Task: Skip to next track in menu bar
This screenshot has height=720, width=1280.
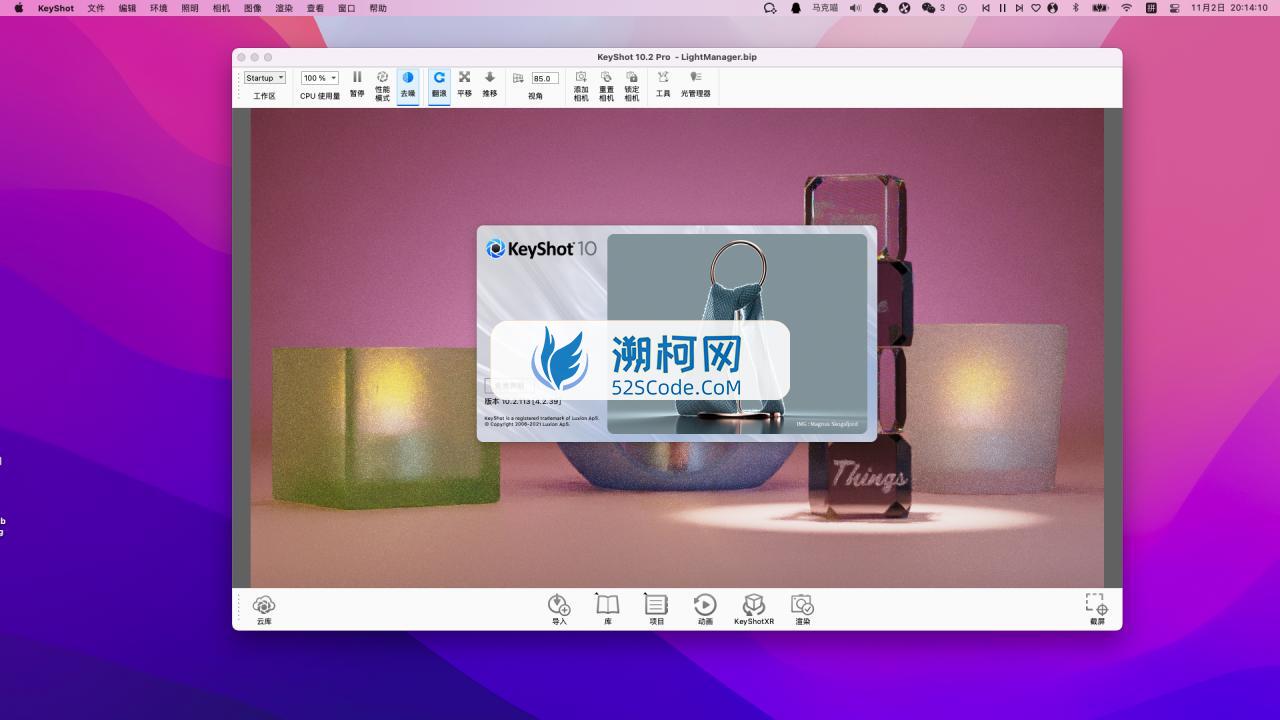Action: click(1020, 8)
